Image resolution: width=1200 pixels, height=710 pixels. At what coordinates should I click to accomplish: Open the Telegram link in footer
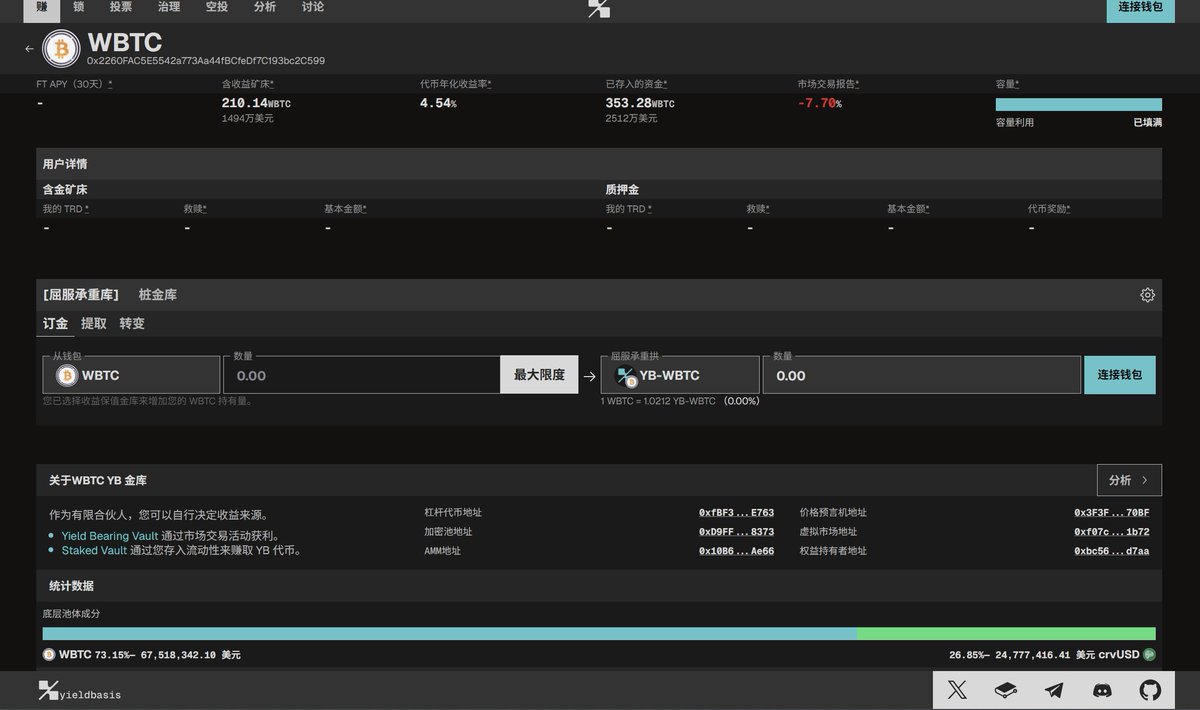[1054, 690]
